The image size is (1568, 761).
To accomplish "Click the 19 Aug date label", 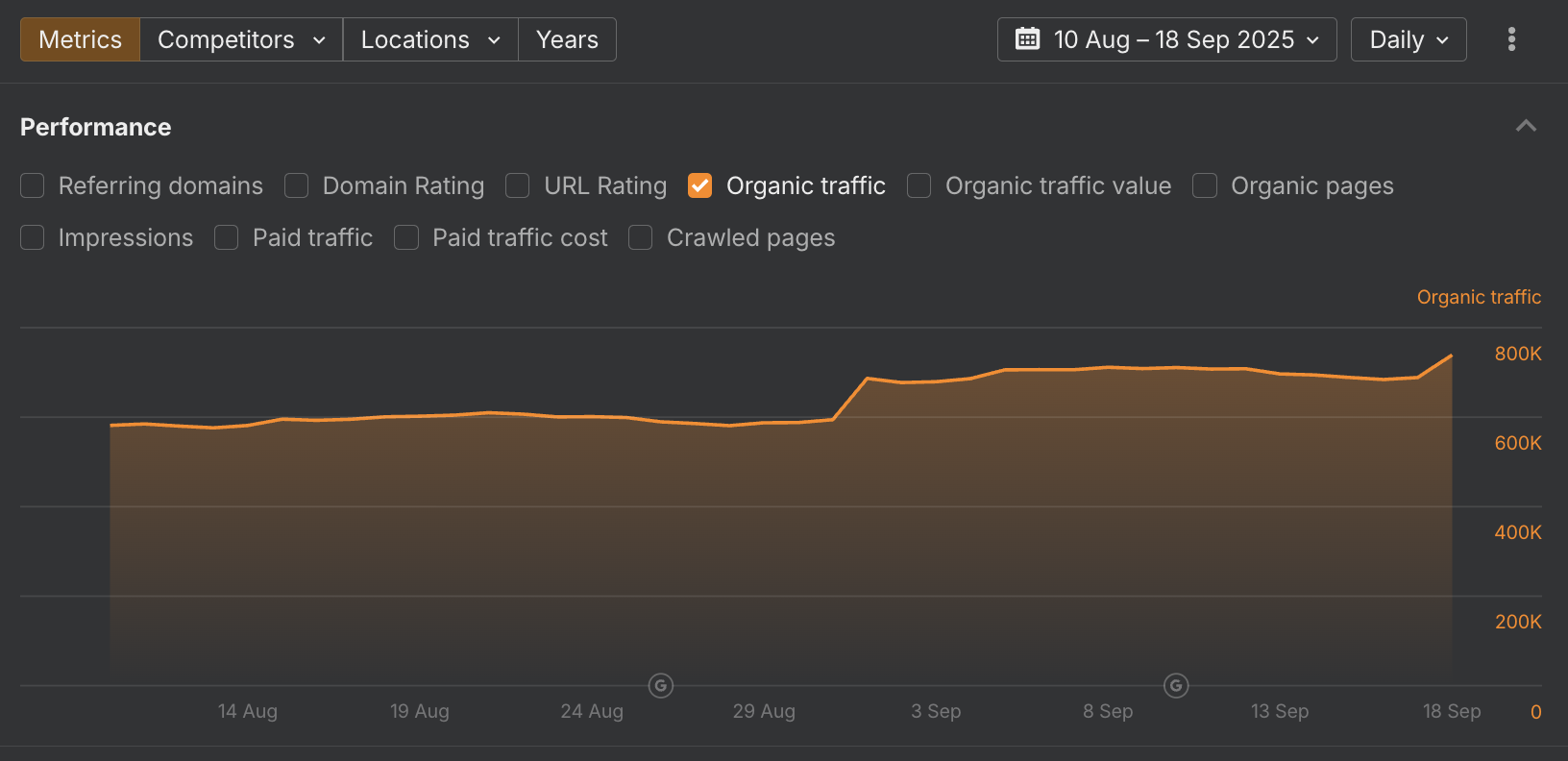I will coord(420,711).
